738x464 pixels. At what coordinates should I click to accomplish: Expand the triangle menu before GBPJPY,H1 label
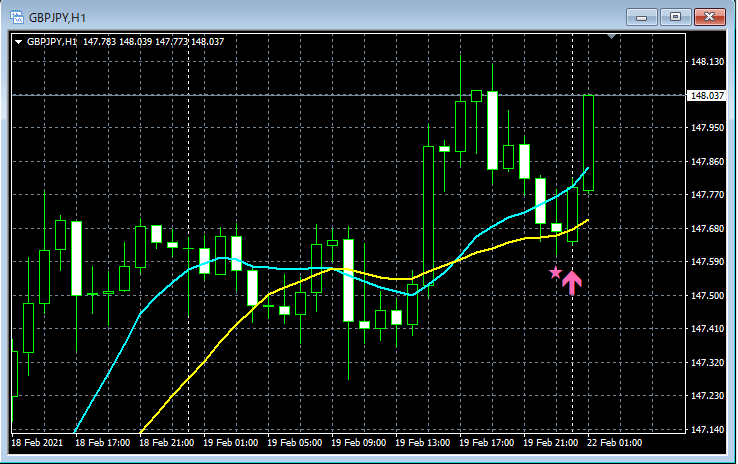pos(18,42)
